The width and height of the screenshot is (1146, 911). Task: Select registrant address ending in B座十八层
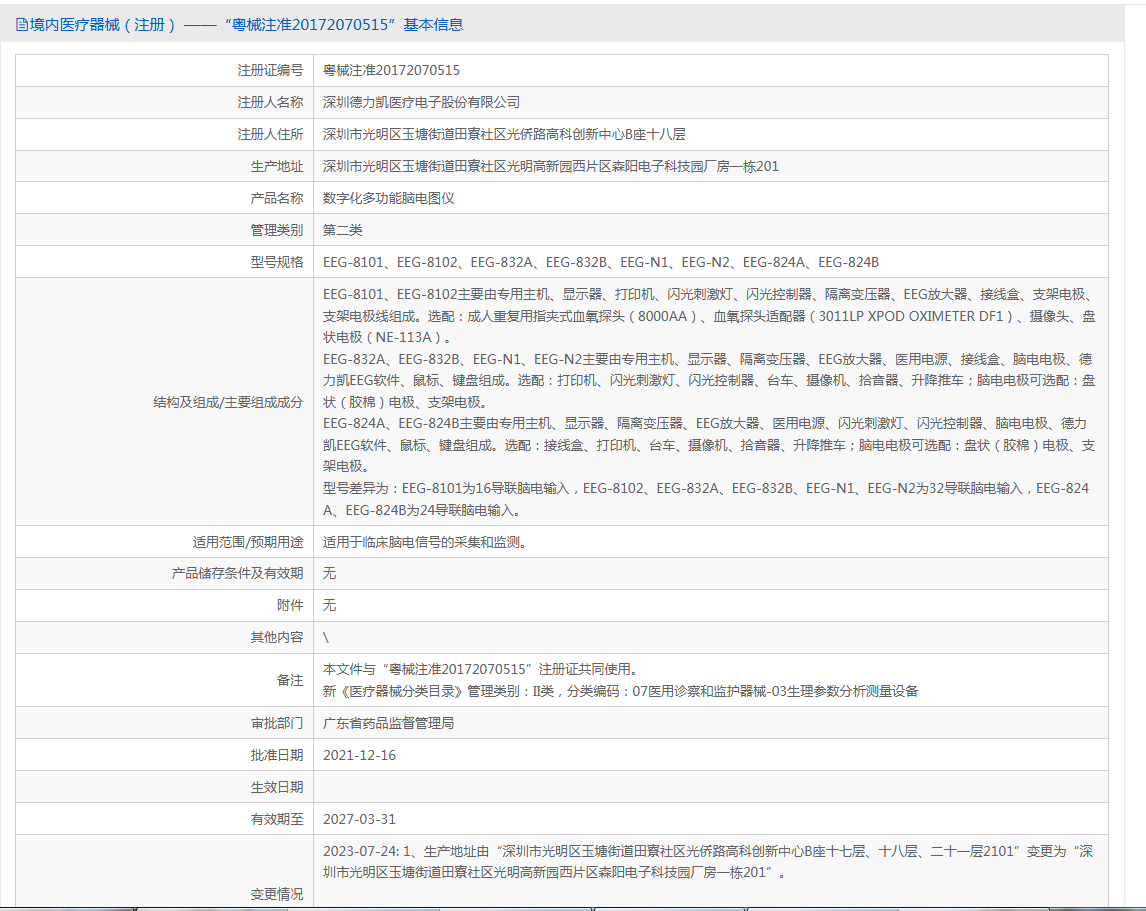504,135
